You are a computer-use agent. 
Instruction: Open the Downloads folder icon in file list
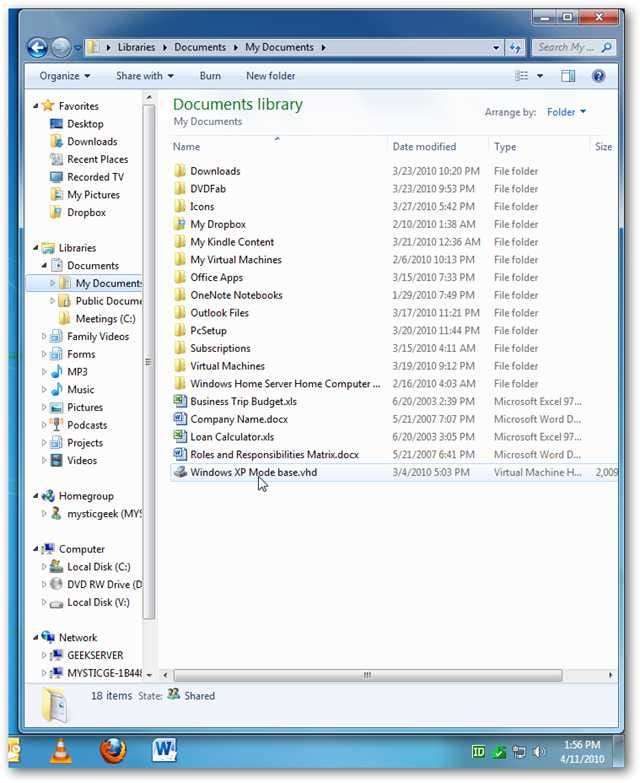(x=180, y=171)
